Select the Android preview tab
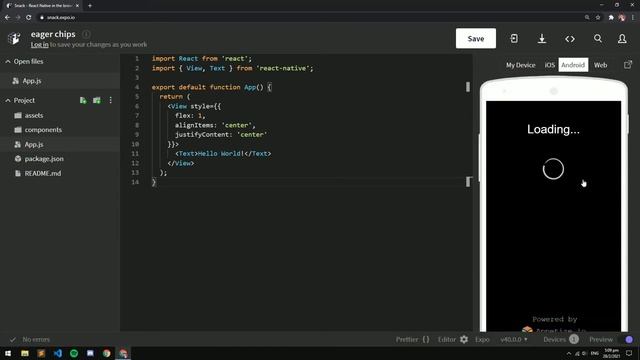The width and height of the screenshot is (640, 360). [573, 65]
